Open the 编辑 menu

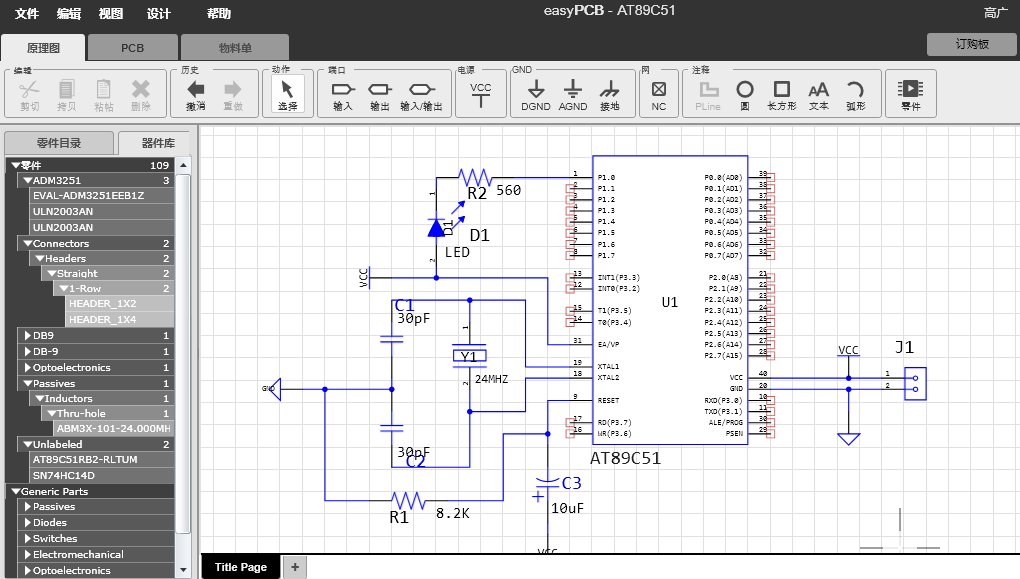click(69, 14)
